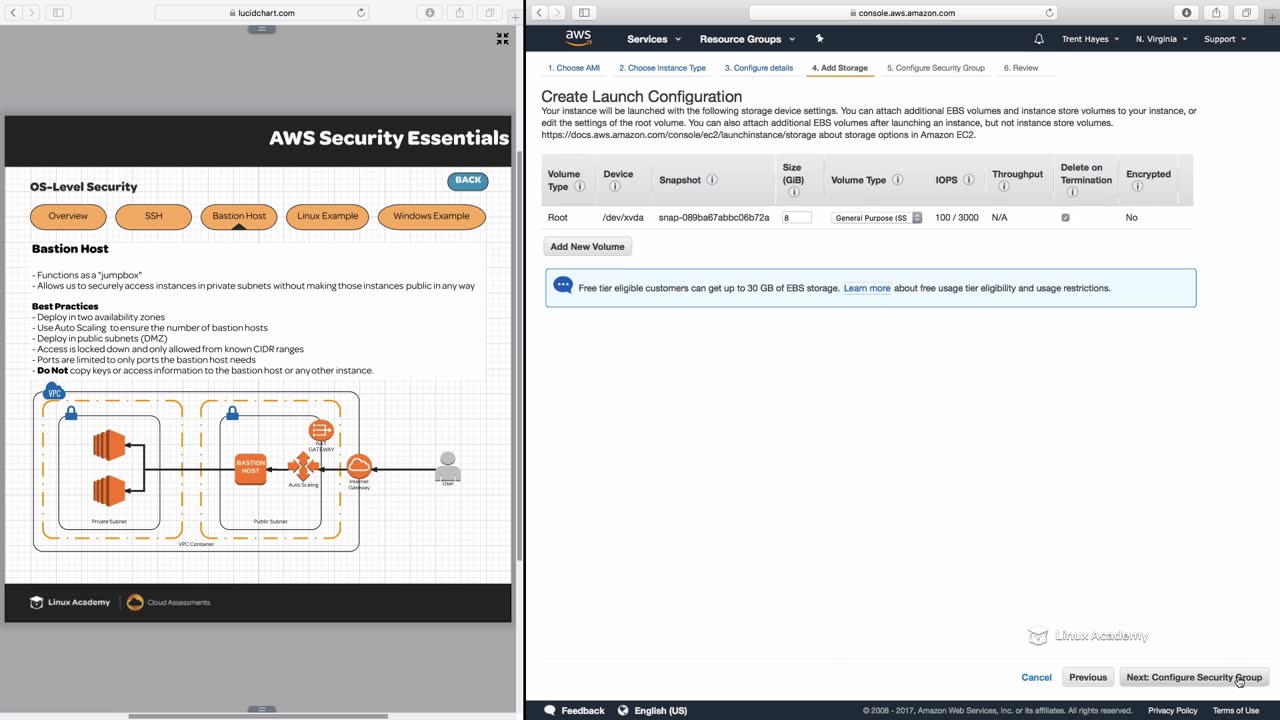Click the info icon next to IOPS
The image size is (1280, 720).
tap(969, 180)
